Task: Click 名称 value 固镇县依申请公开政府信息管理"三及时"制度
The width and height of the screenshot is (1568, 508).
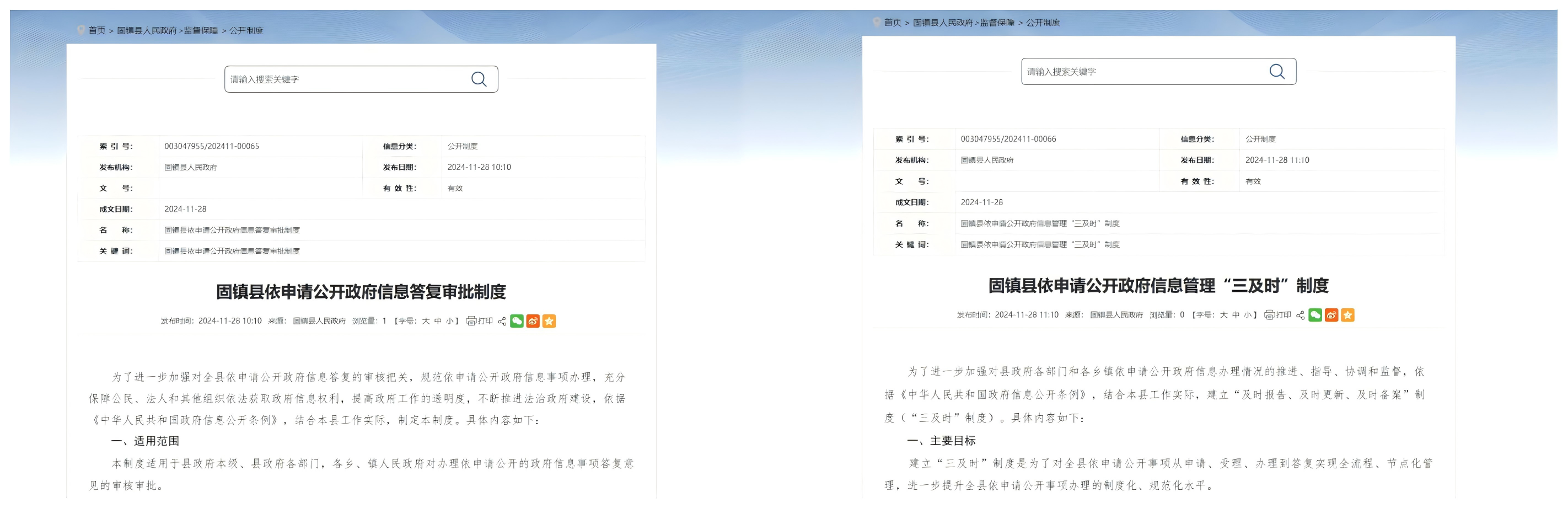Action: point(1040,223)
